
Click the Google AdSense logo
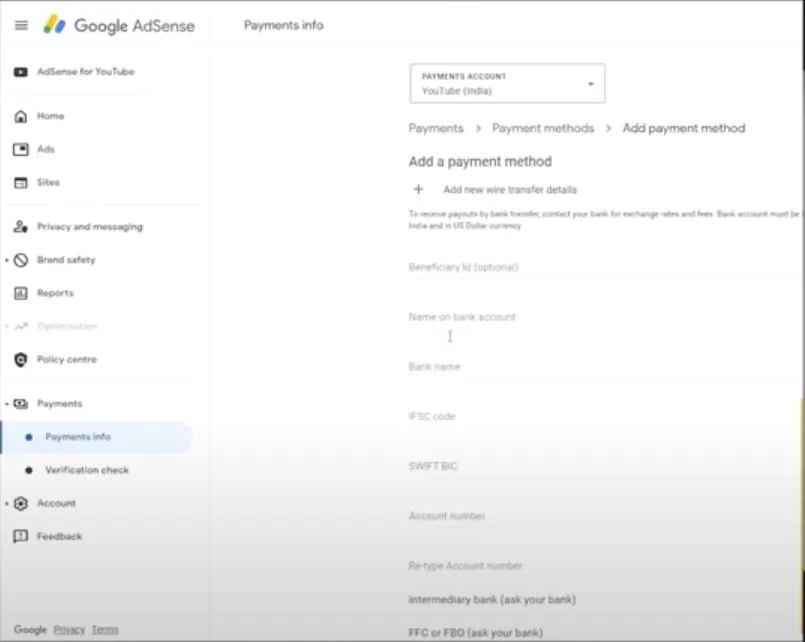tap(119, 26)
